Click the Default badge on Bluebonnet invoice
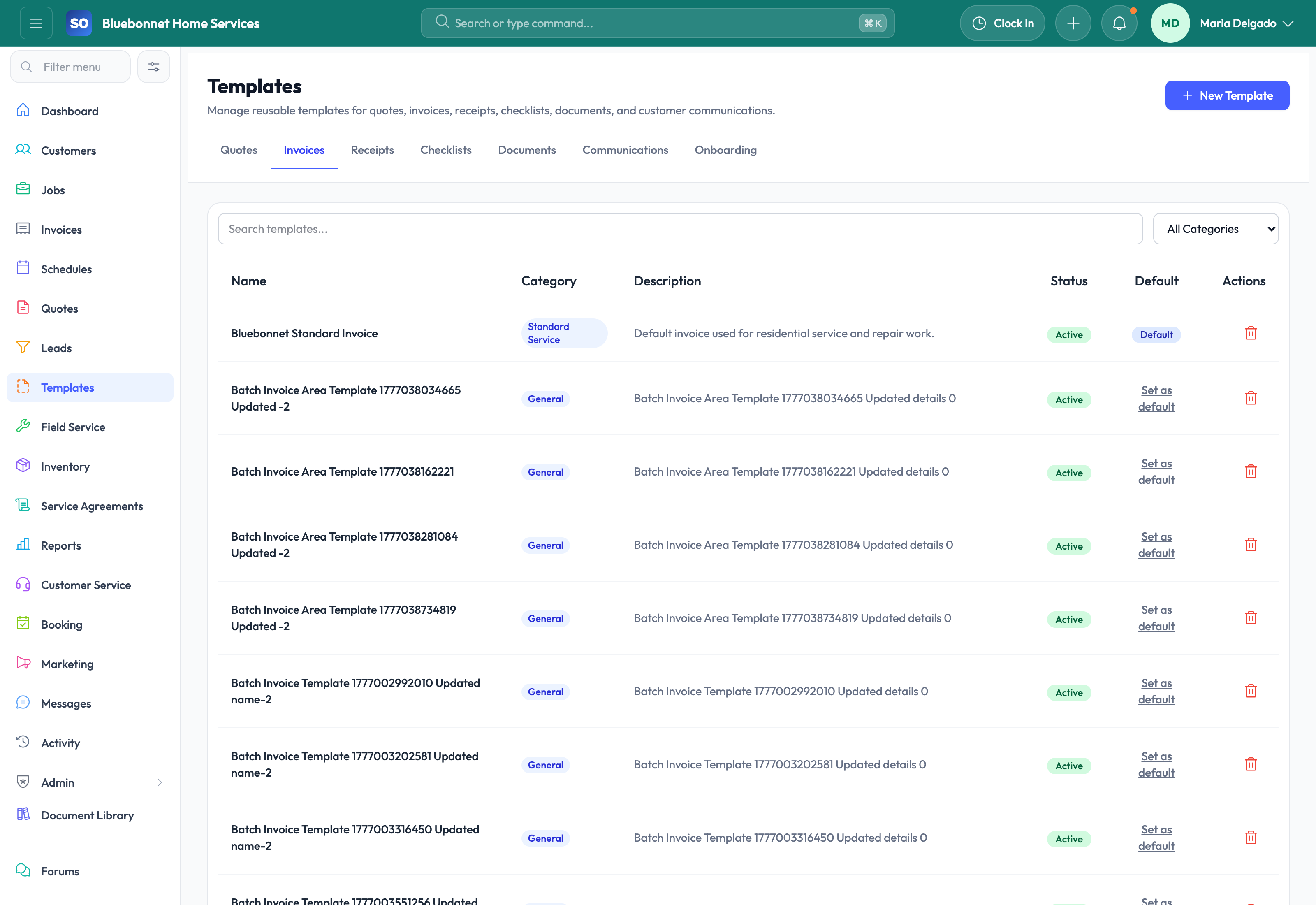The width and height of the screenshot is (1316, 905). [1156, 334]
